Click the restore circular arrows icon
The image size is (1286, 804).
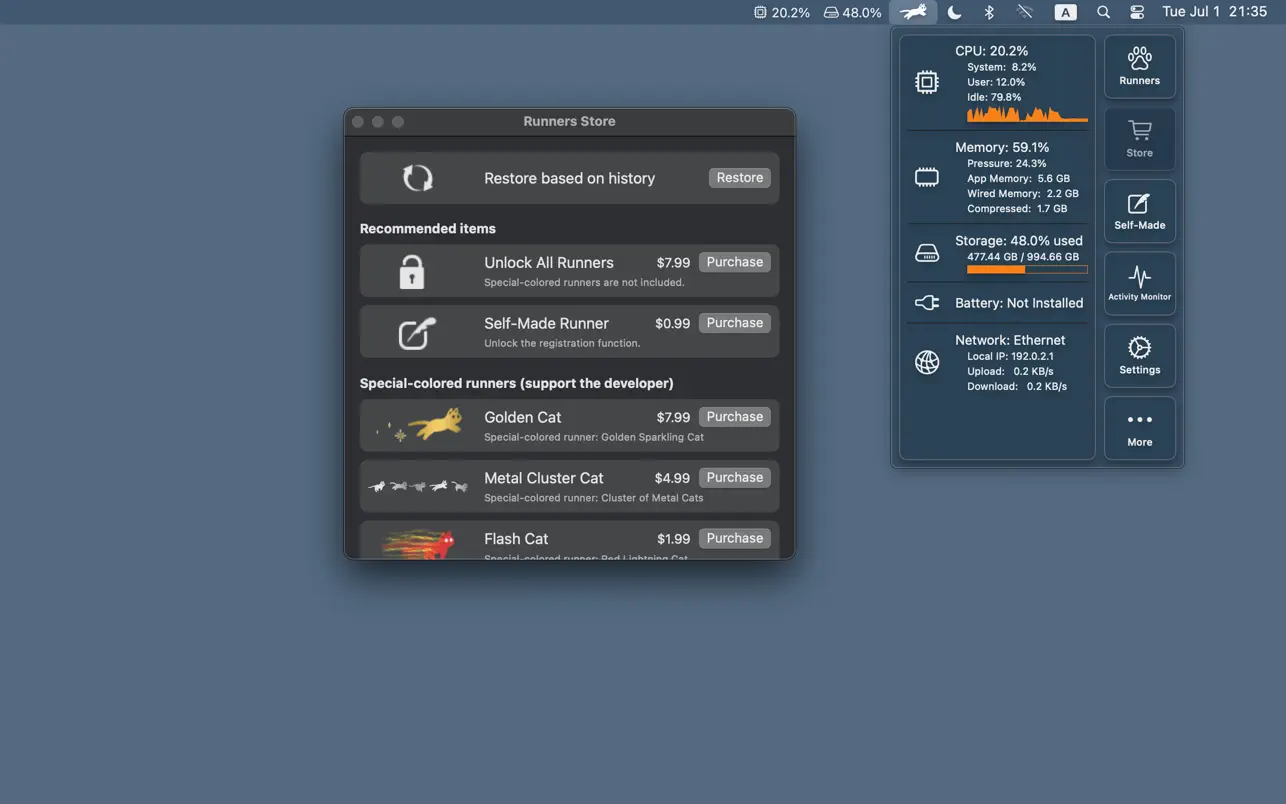(x=417, y=178)
